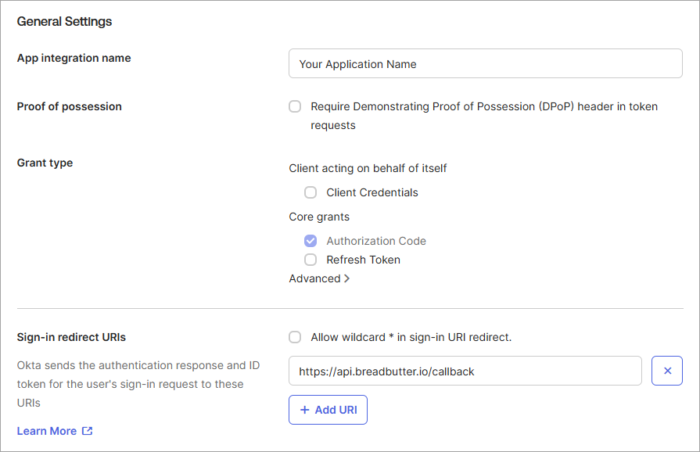Remove the callback URI with X button
The image size is (700, 452).
pyautogui.click(x=667, y=371)
